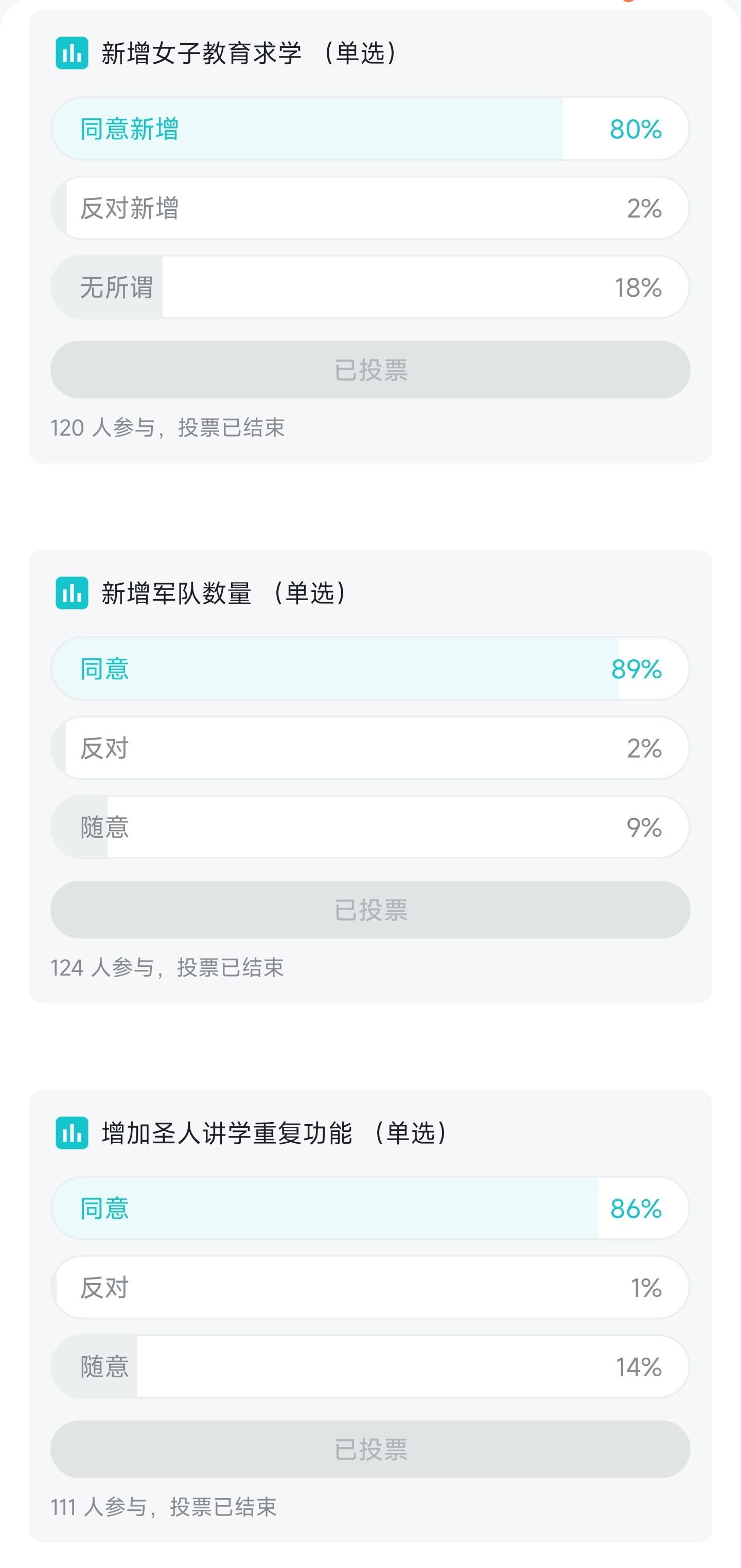Select 反对 in the 圣人讲学 poll
This screenshot has height=1568, width=741.
(370, 1287)
